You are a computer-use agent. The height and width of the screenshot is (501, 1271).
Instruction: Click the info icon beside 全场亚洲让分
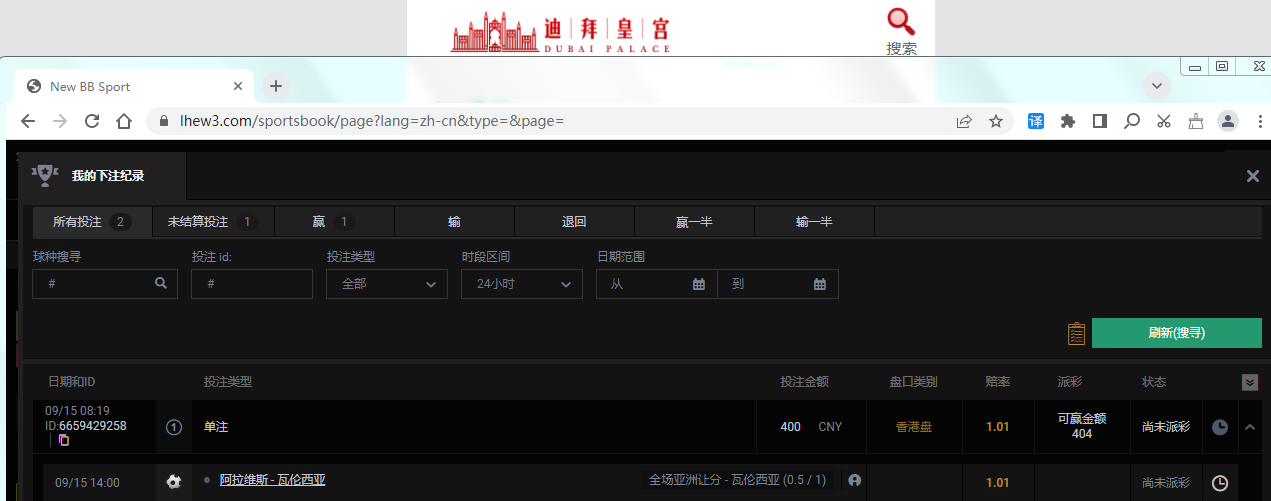(x=854, y=481)
